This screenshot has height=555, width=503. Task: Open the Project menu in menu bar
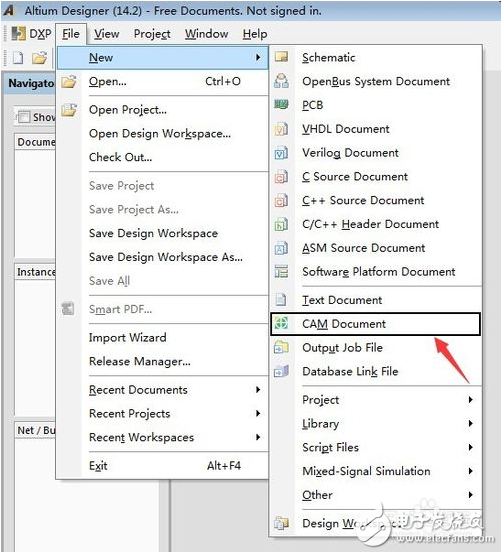[152, 34]
